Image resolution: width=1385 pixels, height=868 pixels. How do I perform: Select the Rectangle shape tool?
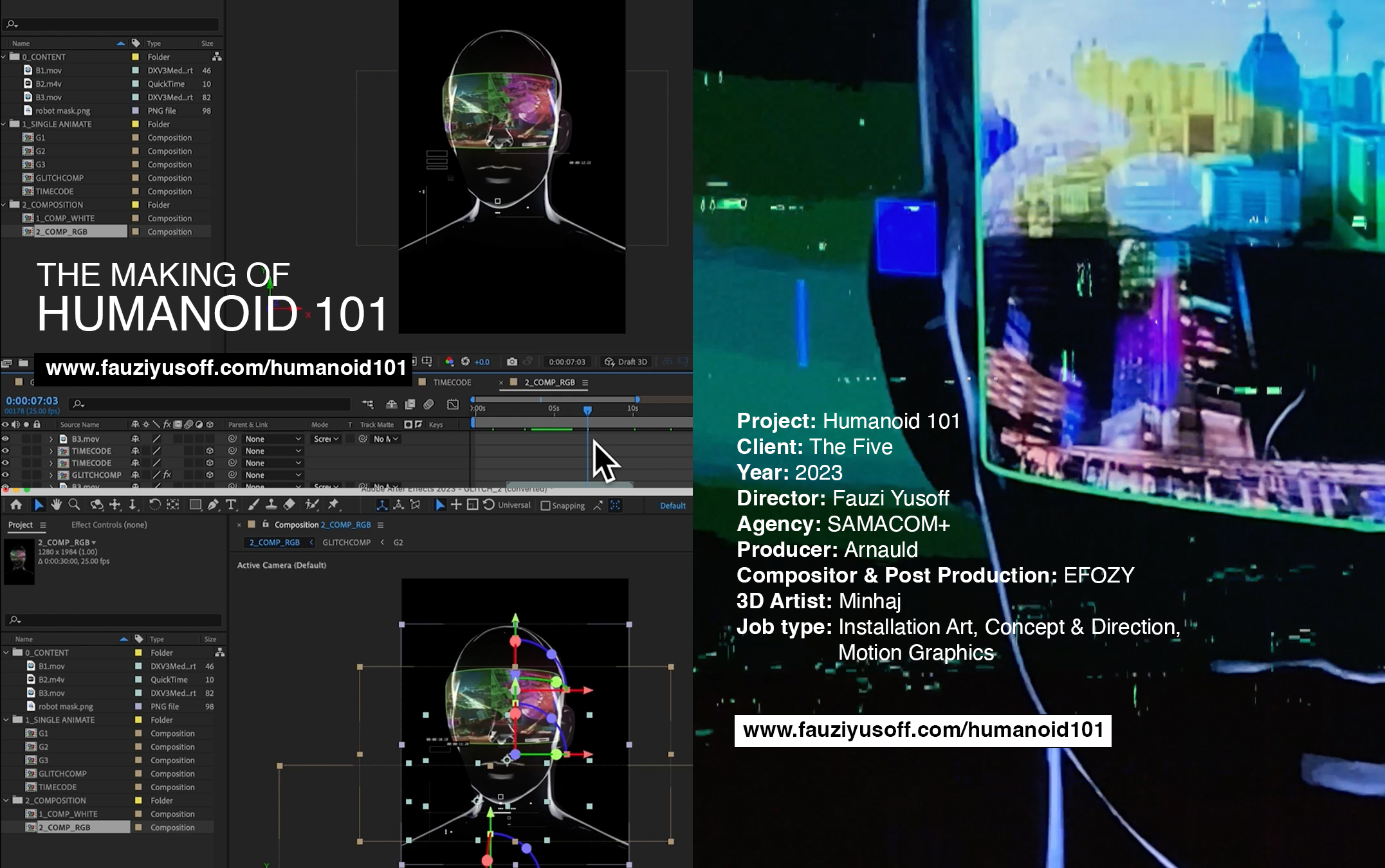pos(195,505)
